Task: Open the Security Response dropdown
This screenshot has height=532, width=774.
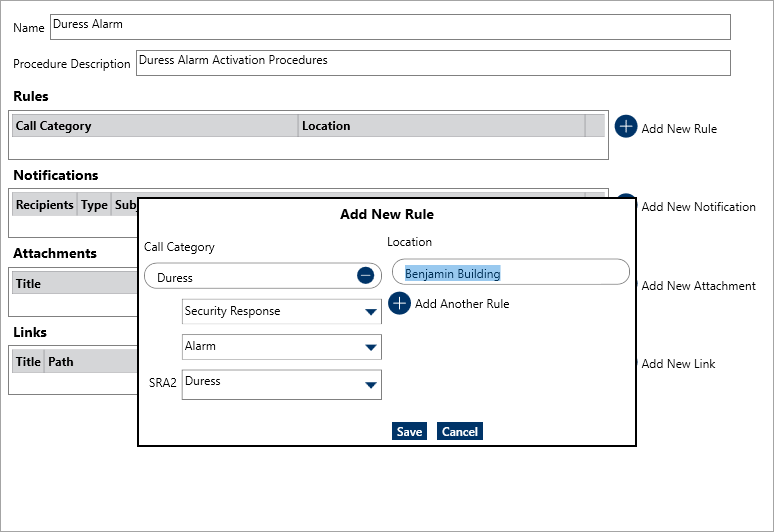Action: click(x=370, y=313)
